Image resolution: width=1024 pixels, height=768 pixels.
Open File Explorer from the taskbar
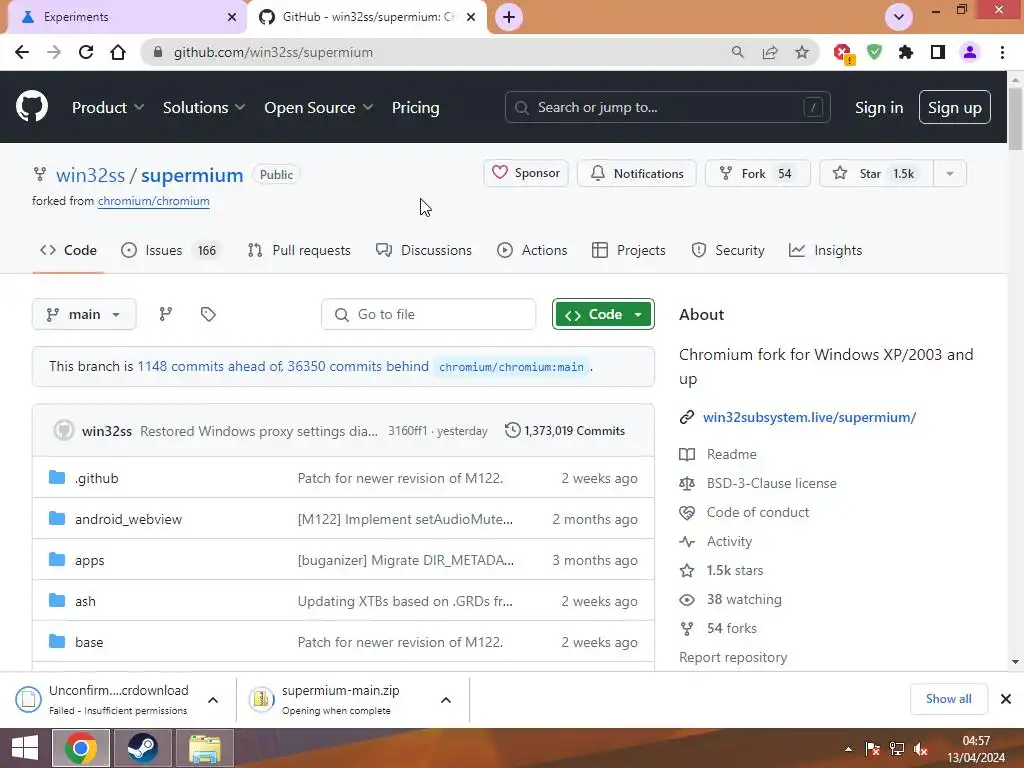pos(204,748)
